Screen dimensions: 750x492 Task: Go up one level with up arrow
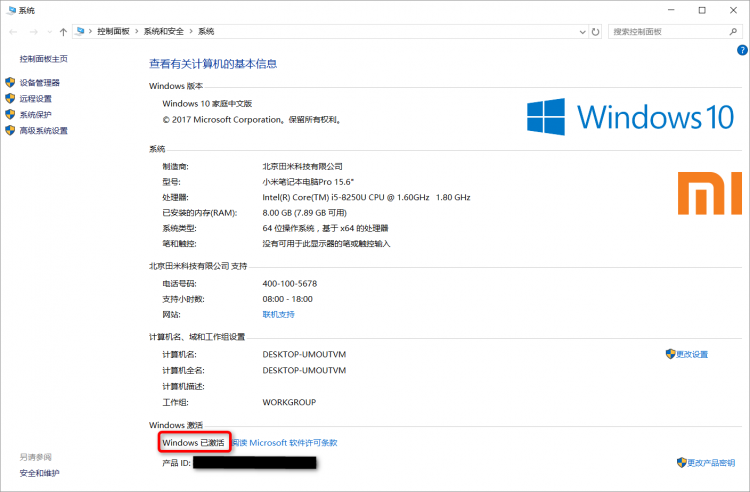click(63, 32)
